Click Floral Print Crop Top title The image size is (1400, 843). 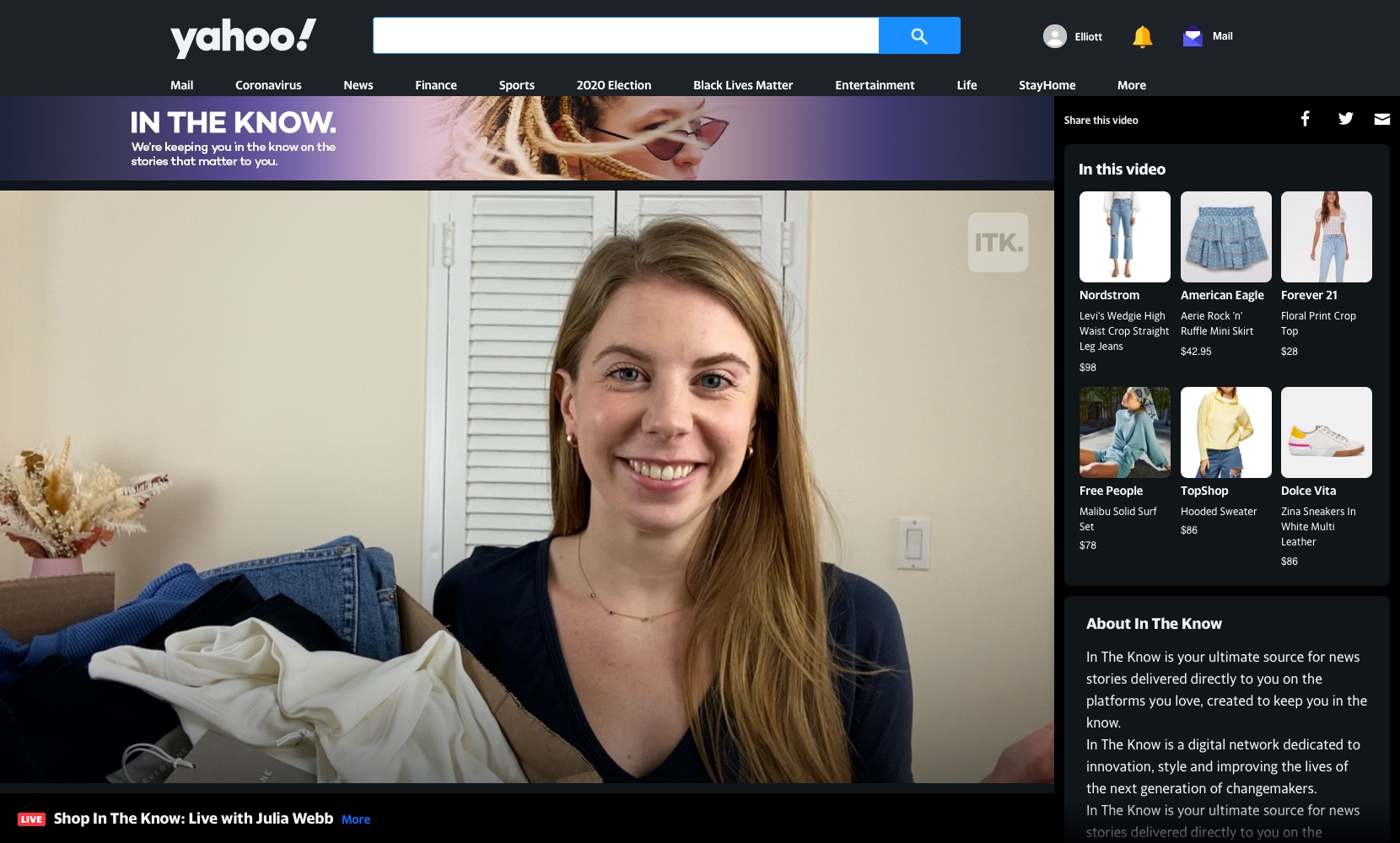coord(1318,324)
